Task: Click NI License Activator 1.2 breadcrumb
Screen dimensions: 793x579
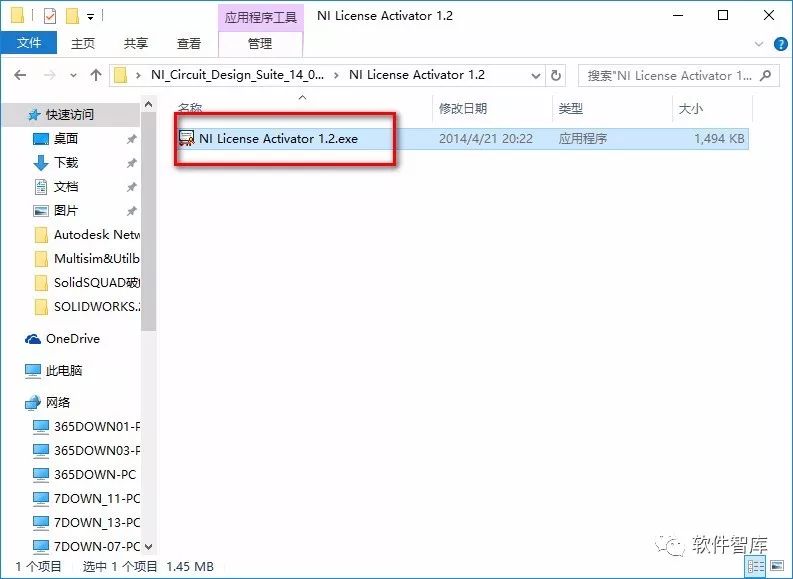Action: click(417, 75)
